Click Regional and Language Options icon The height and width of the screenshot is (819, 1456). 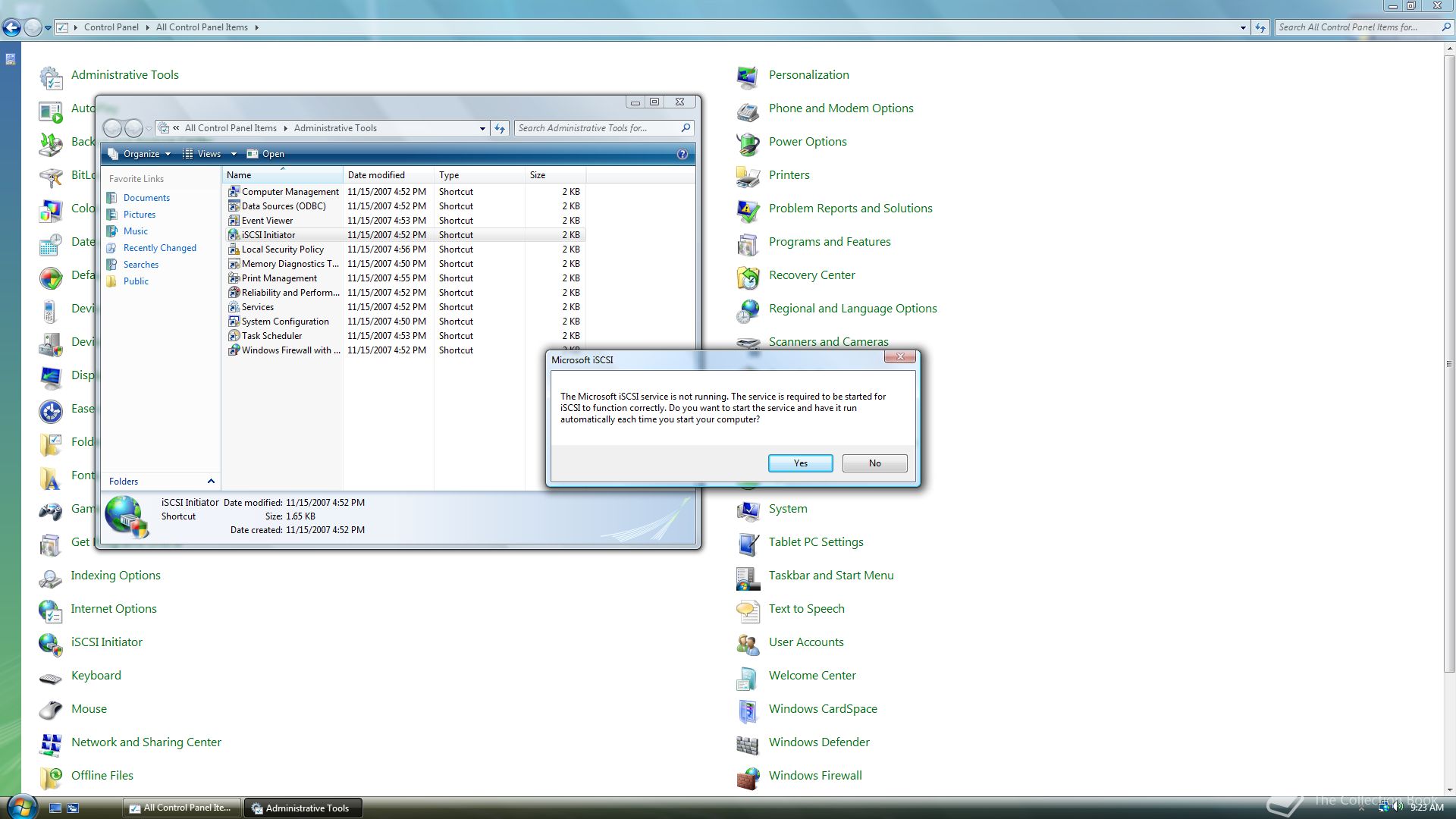pos(748,309)
